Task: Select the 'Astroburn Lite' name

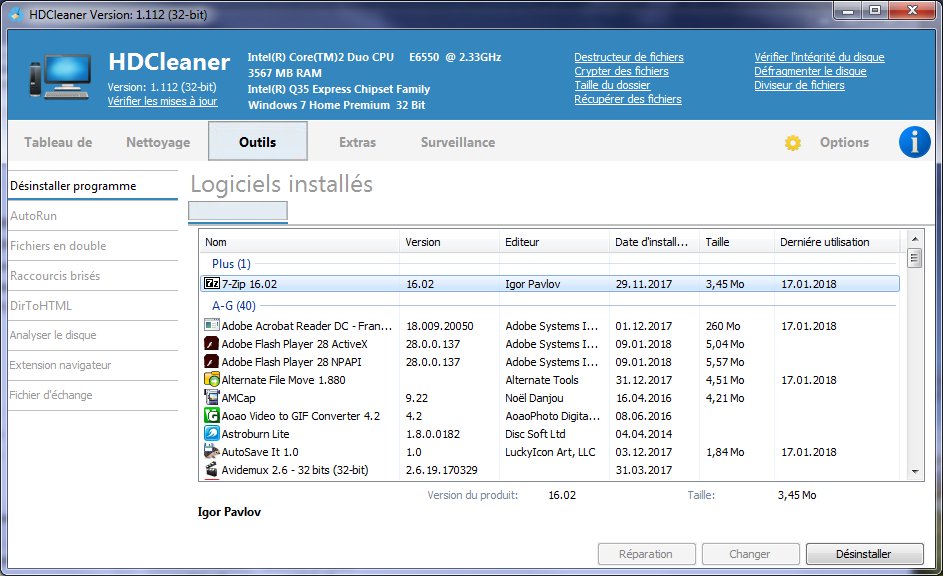Action: (x=255, y=434)
